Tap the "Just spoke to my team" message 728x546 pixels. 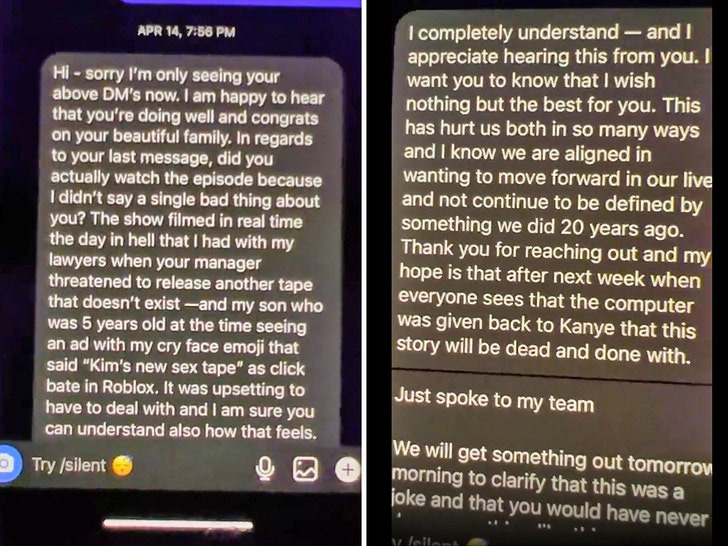(x=494, y=400)
